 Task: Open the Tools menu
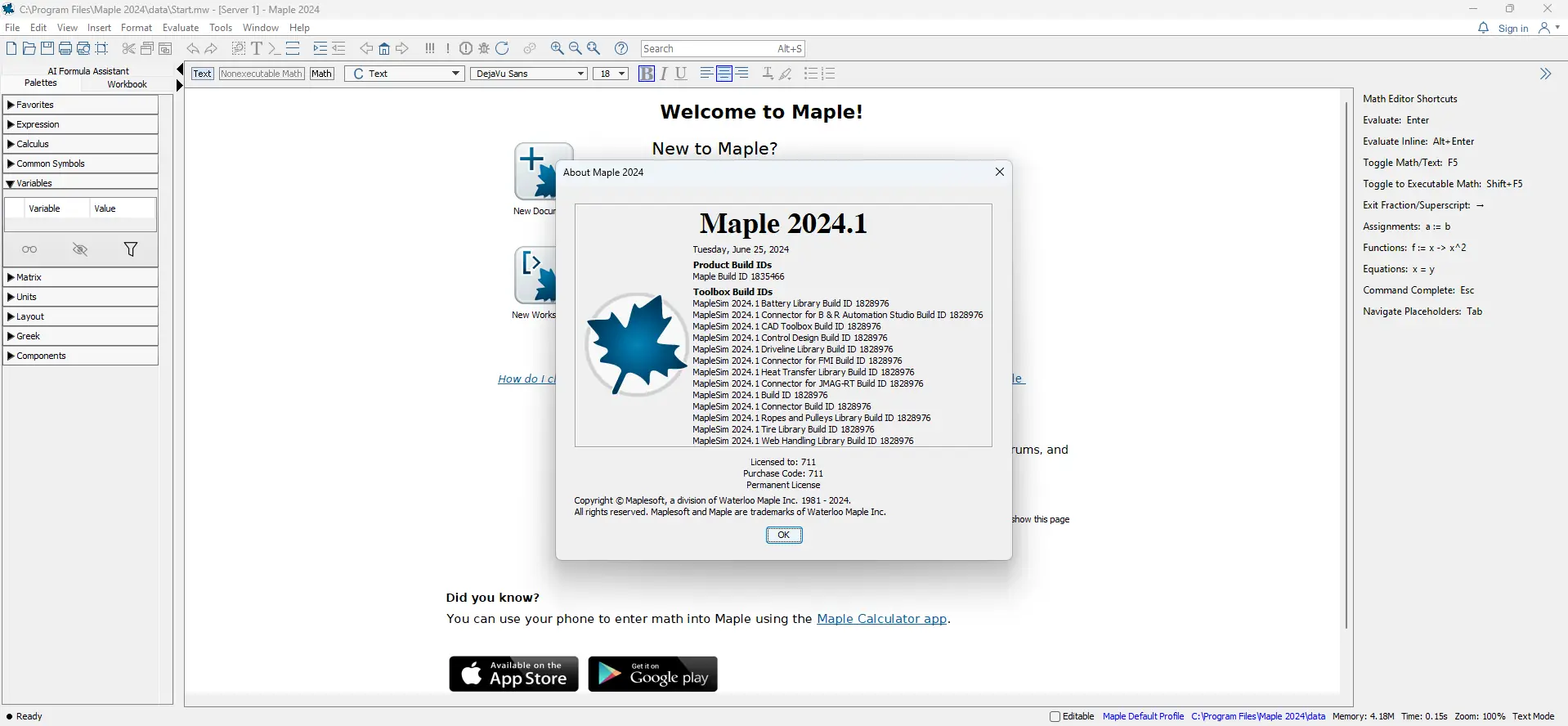[x=221, y=28]
